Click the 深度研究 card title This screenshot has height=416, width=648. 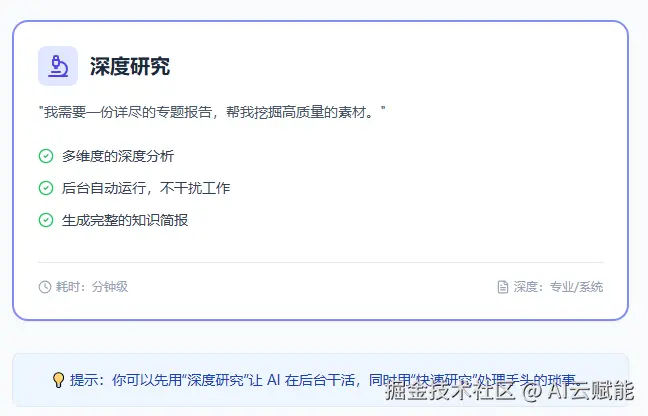pyautogui.click(x=130, y=66)
